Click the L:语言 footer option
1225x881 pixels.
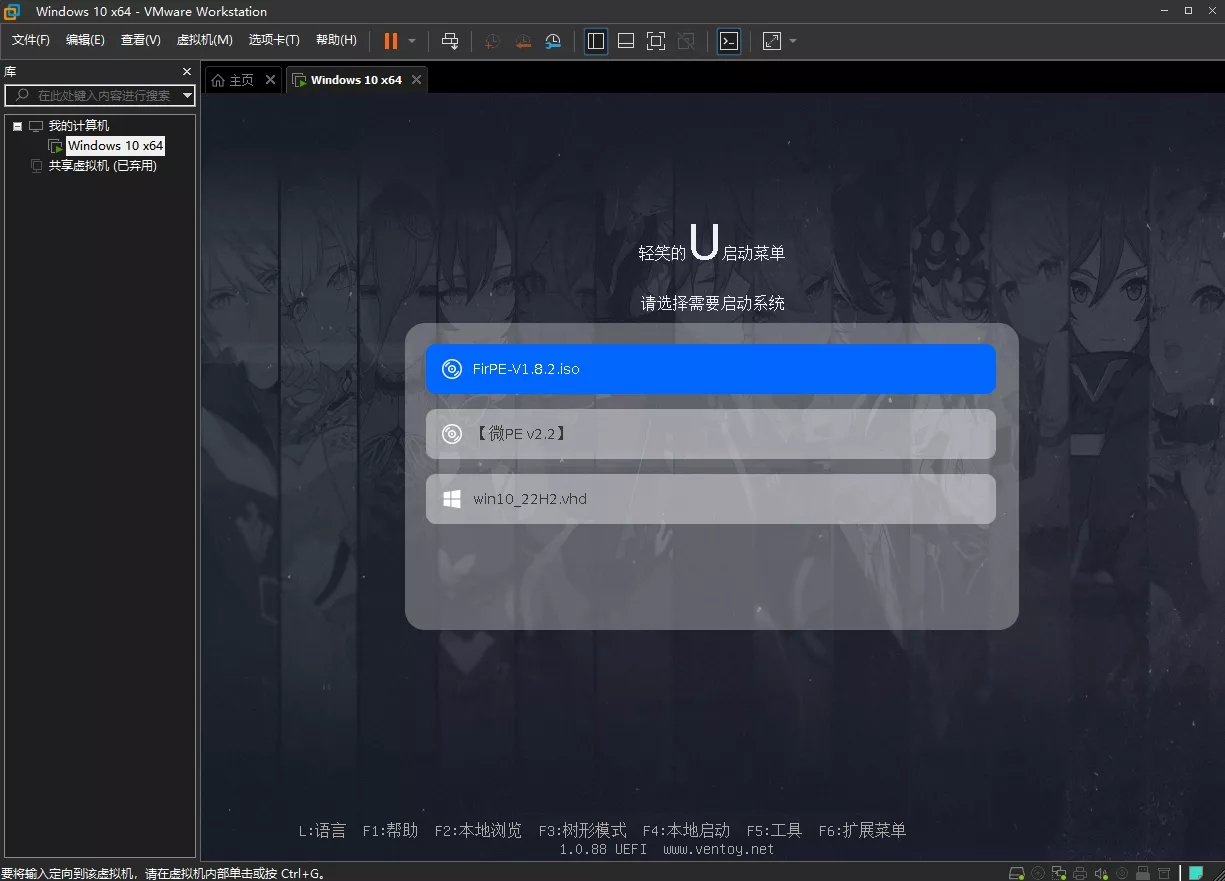322,830
